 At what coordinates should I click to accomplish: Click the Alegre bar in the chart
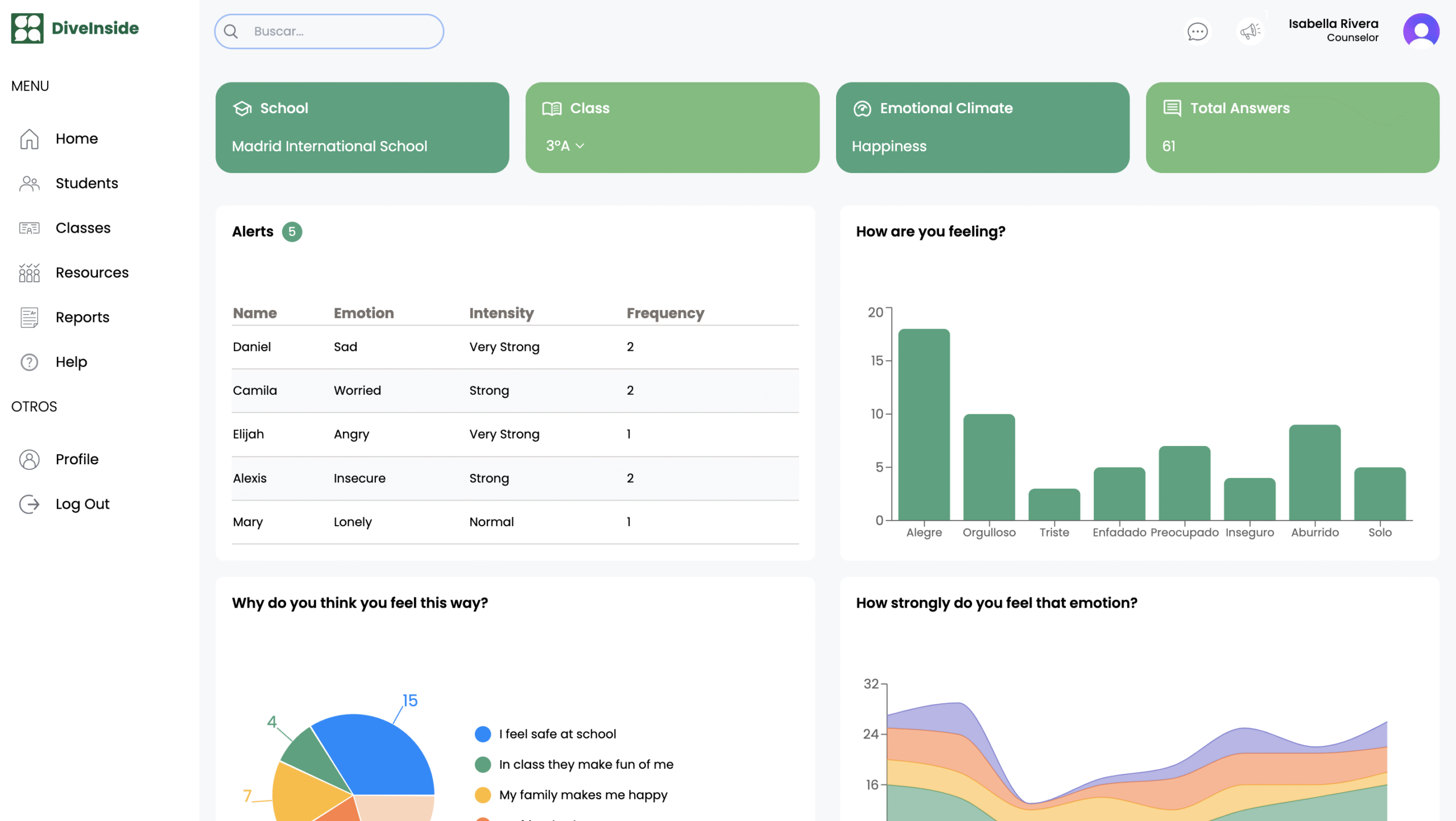coord(924,424)
